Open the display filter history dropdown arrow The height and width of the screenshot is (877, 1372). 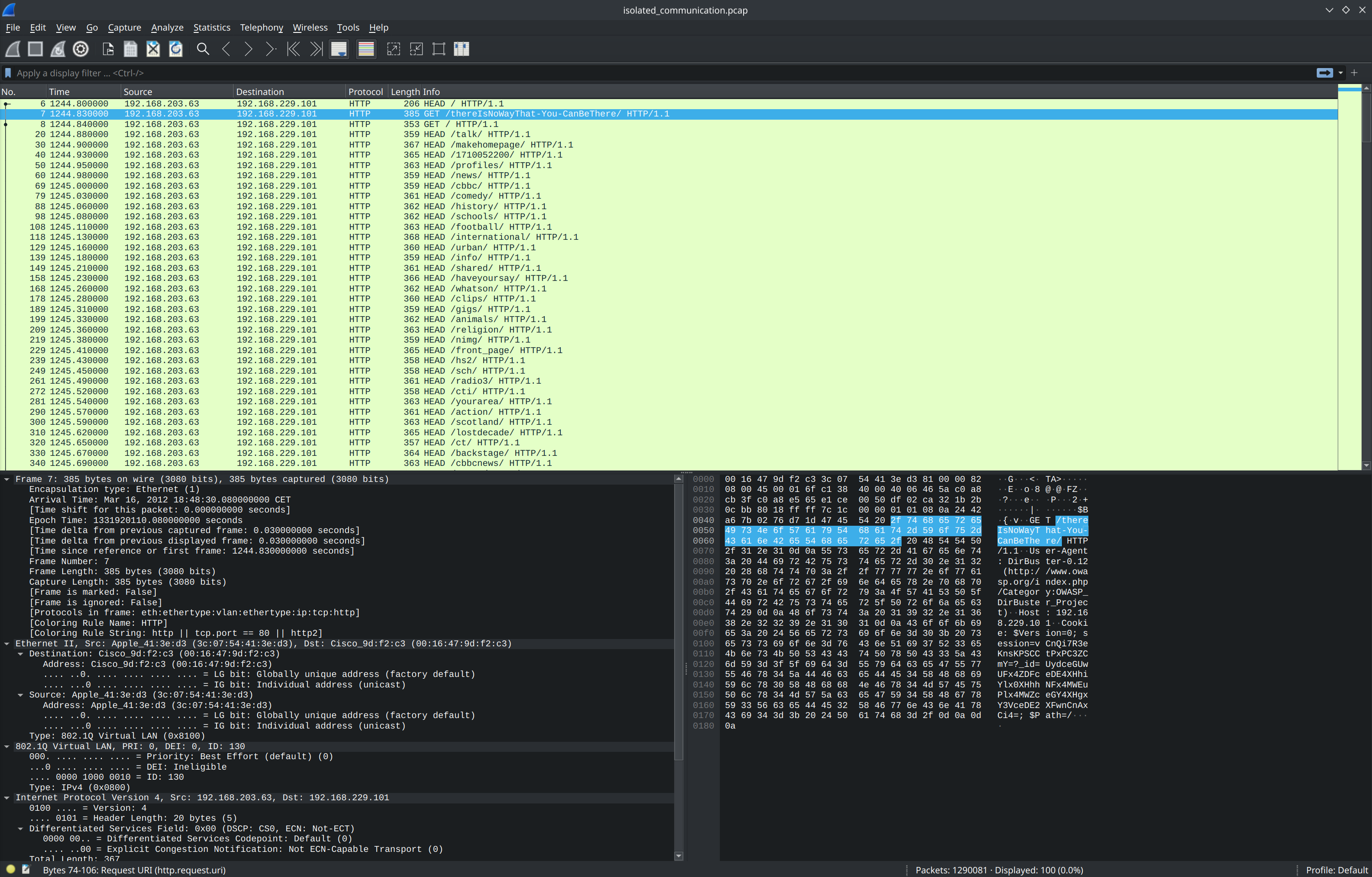coord(1340,73)
